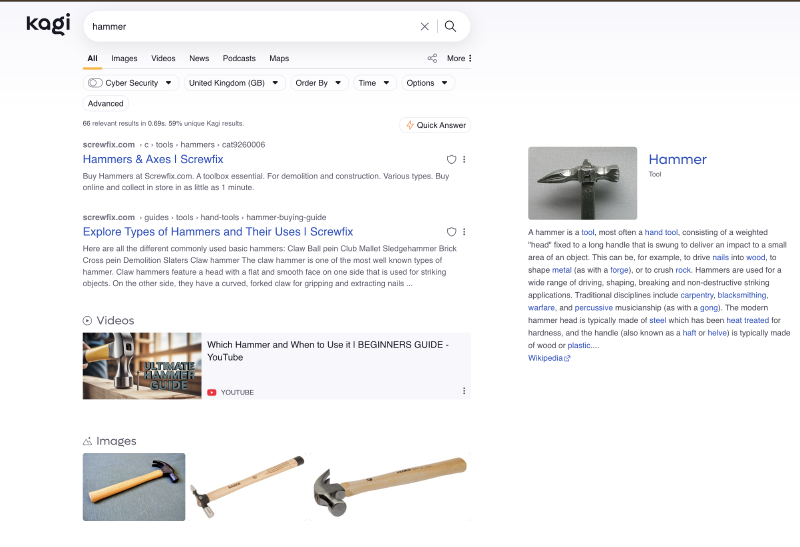The height and width of the screenshot is (547, 800).
Task: Toggle the Cyber Security lens switch
Action: [x=95, y=83]
